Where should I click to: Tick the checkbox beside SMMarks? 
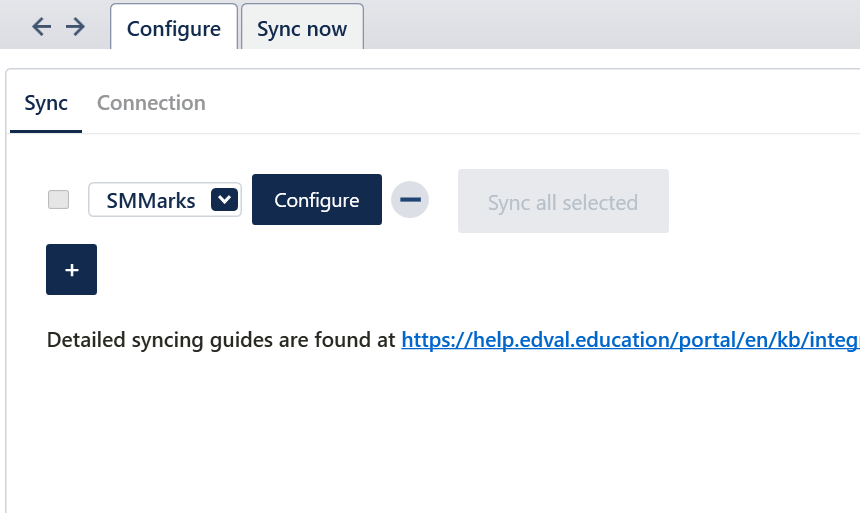[59, 200]
